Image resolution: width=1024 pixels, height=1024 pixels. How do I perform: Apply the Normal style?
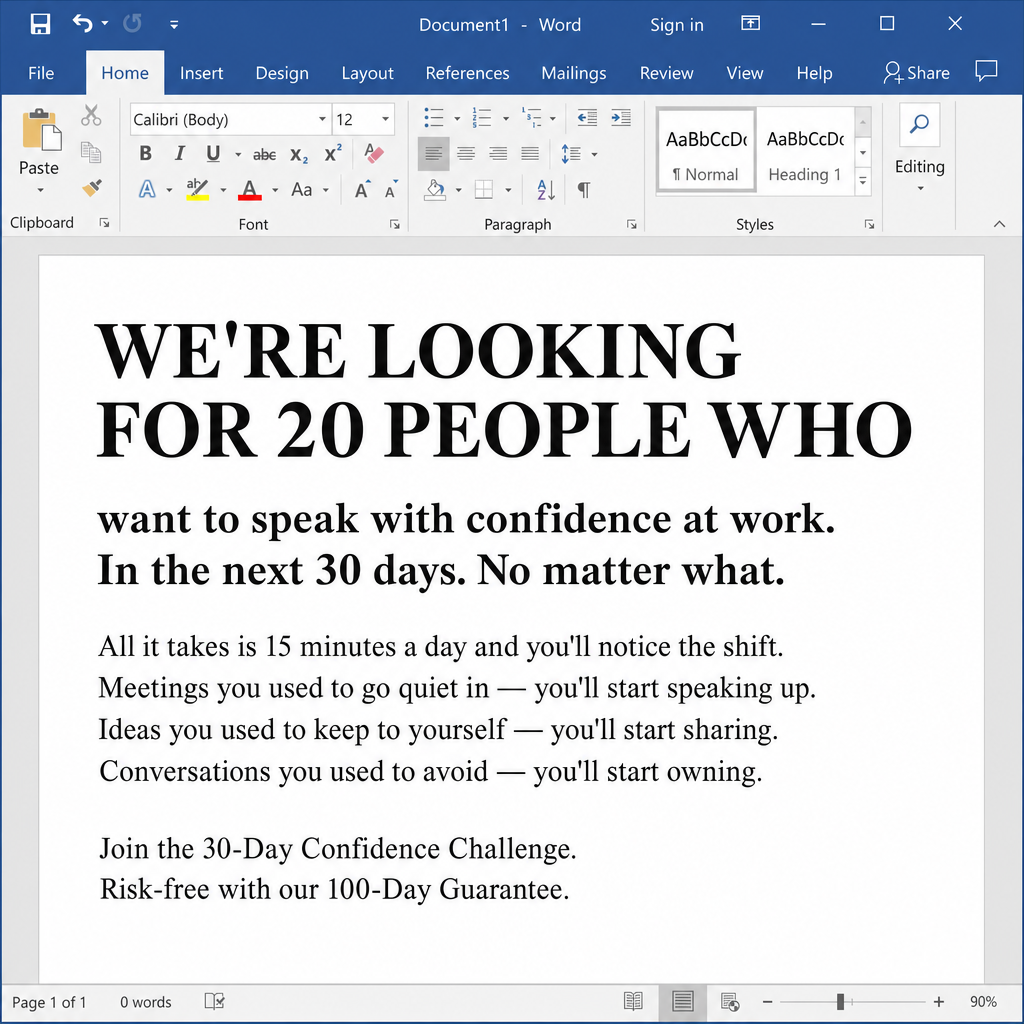(706, 151)
